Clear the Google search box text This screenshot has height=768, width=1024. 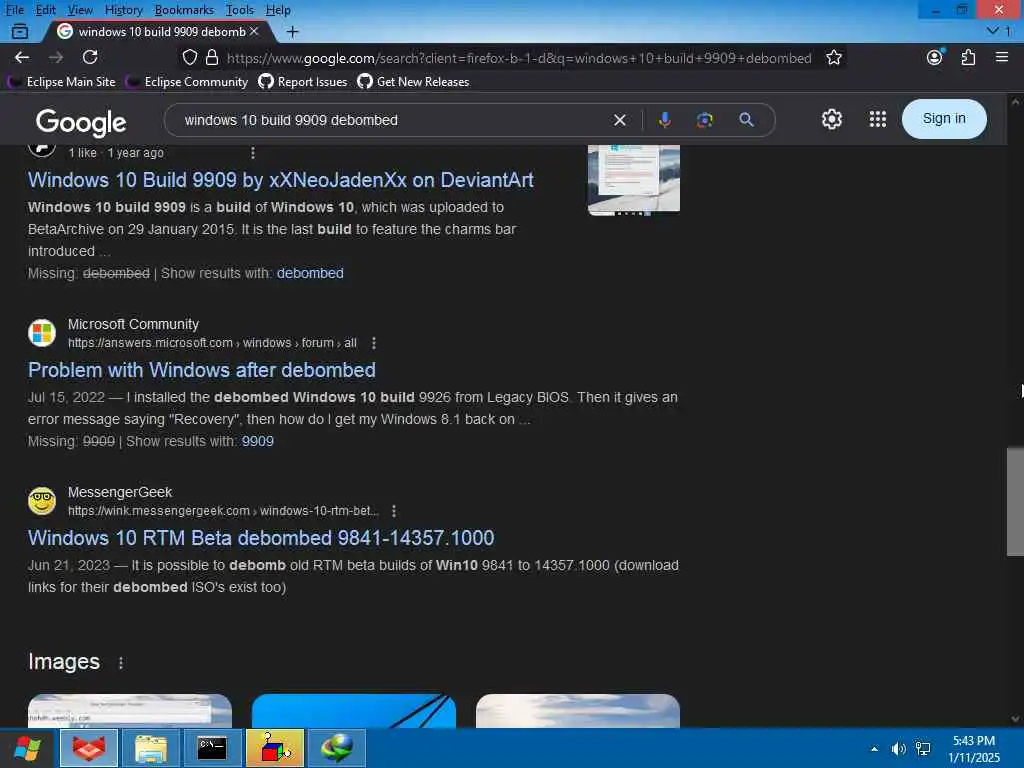(x=619, y=120)
